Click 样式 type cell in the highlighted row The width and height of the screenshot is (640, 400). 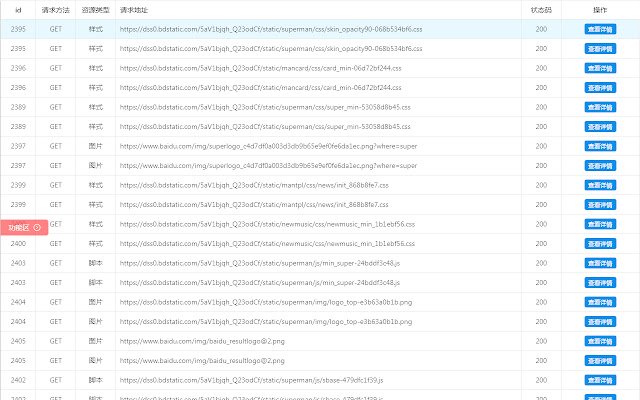tap(96, 29)
